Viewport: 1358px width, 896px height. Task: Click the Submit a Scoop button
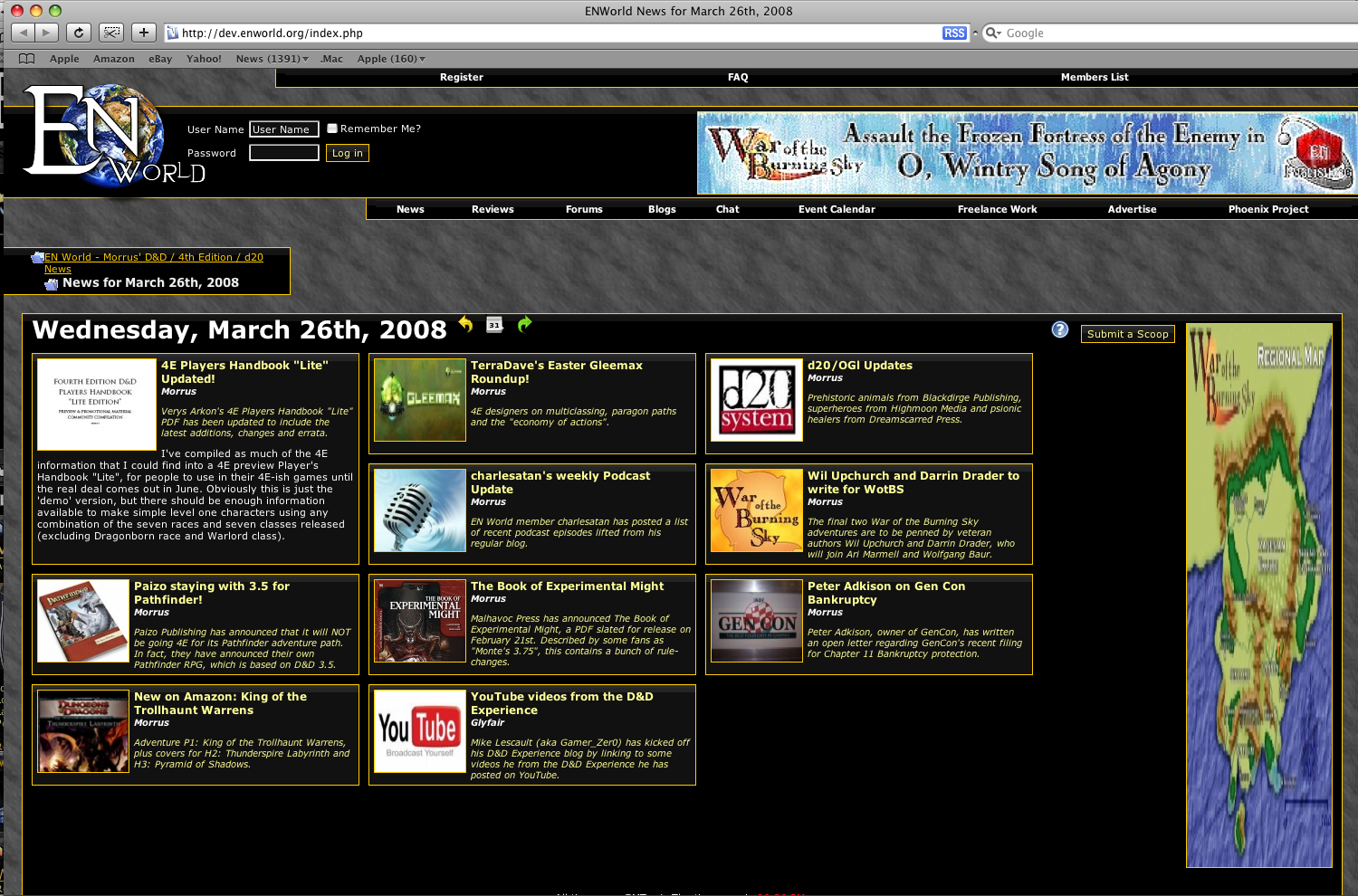point(1128,334)
